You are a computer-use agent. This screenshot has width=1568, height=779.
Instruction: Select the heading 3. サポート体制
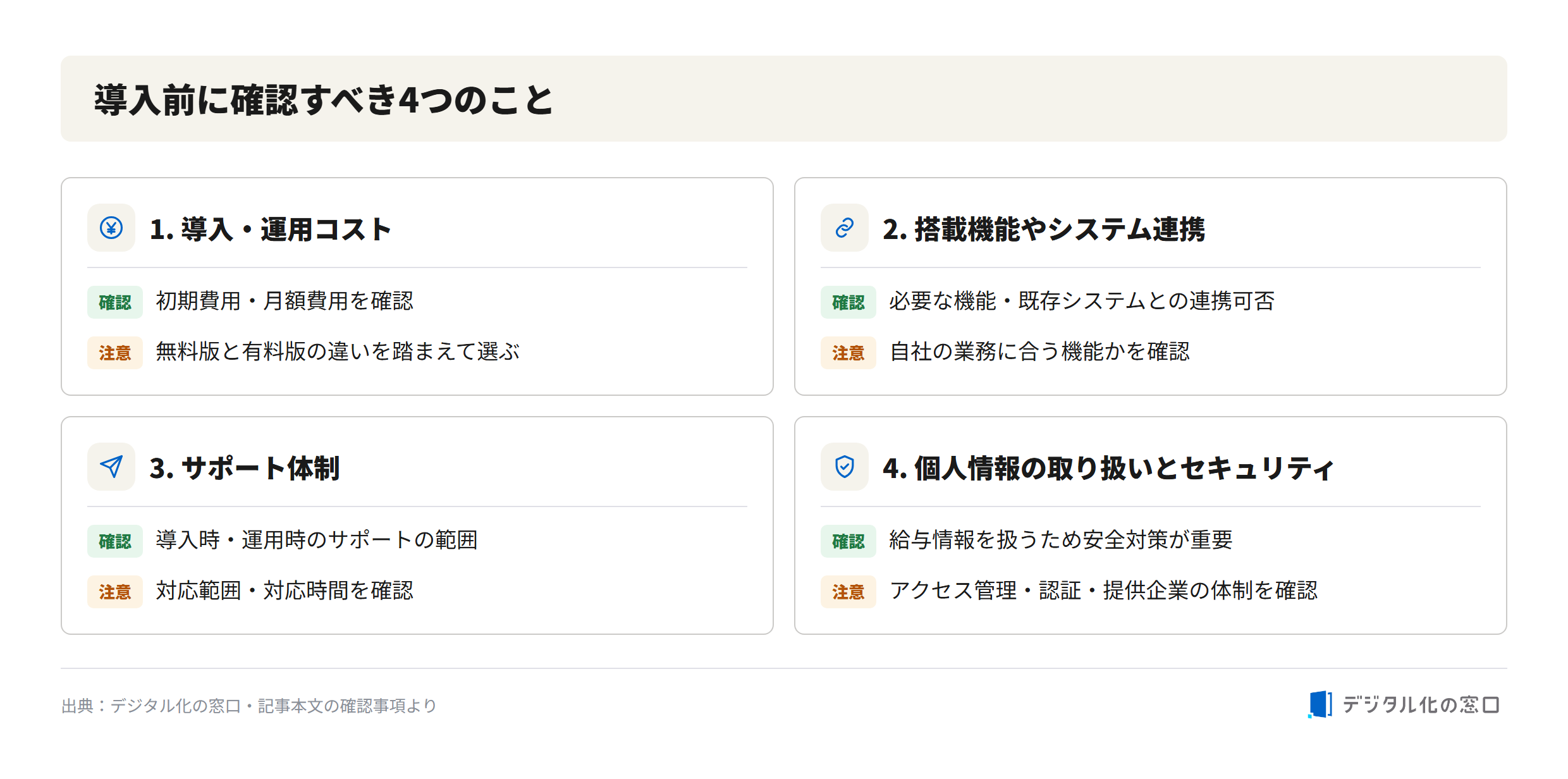click(245, 468)
